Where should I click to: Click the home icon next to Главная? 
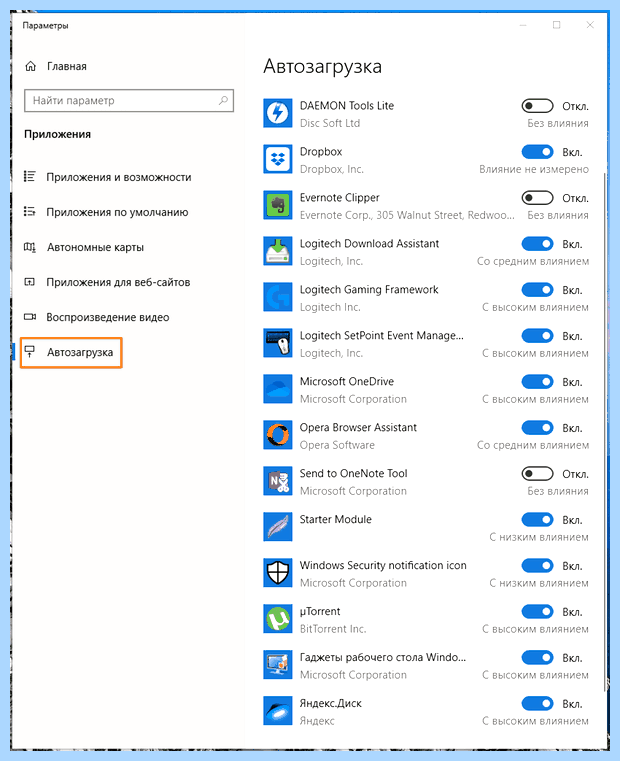coord(31,66)
